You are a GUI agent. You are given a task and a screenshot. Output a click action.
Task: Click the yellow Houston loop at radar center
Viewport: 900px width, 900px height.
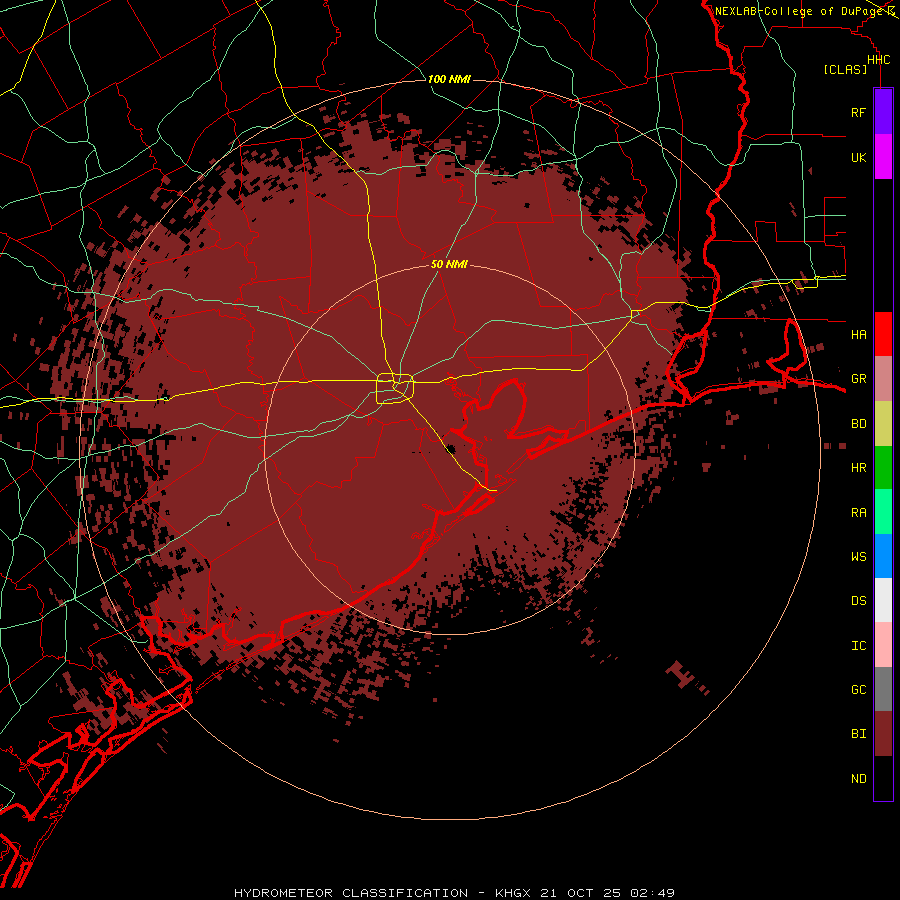click(x=395, y=389)
